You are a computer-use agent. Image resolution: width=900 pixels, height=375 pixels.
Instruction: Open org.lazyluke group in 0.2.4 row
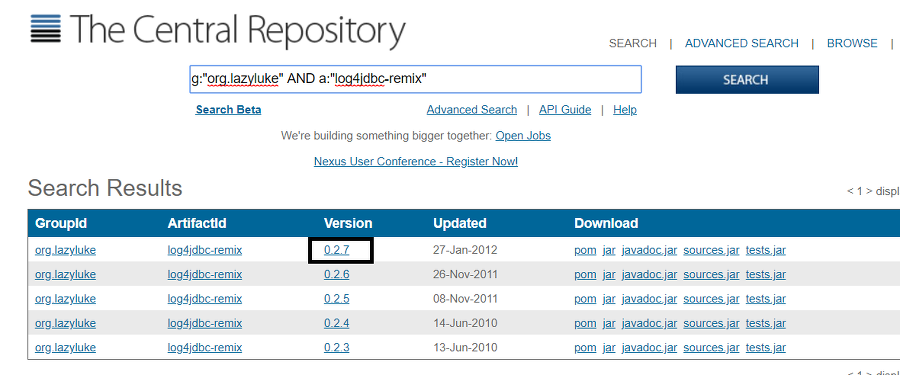[65, 323]
